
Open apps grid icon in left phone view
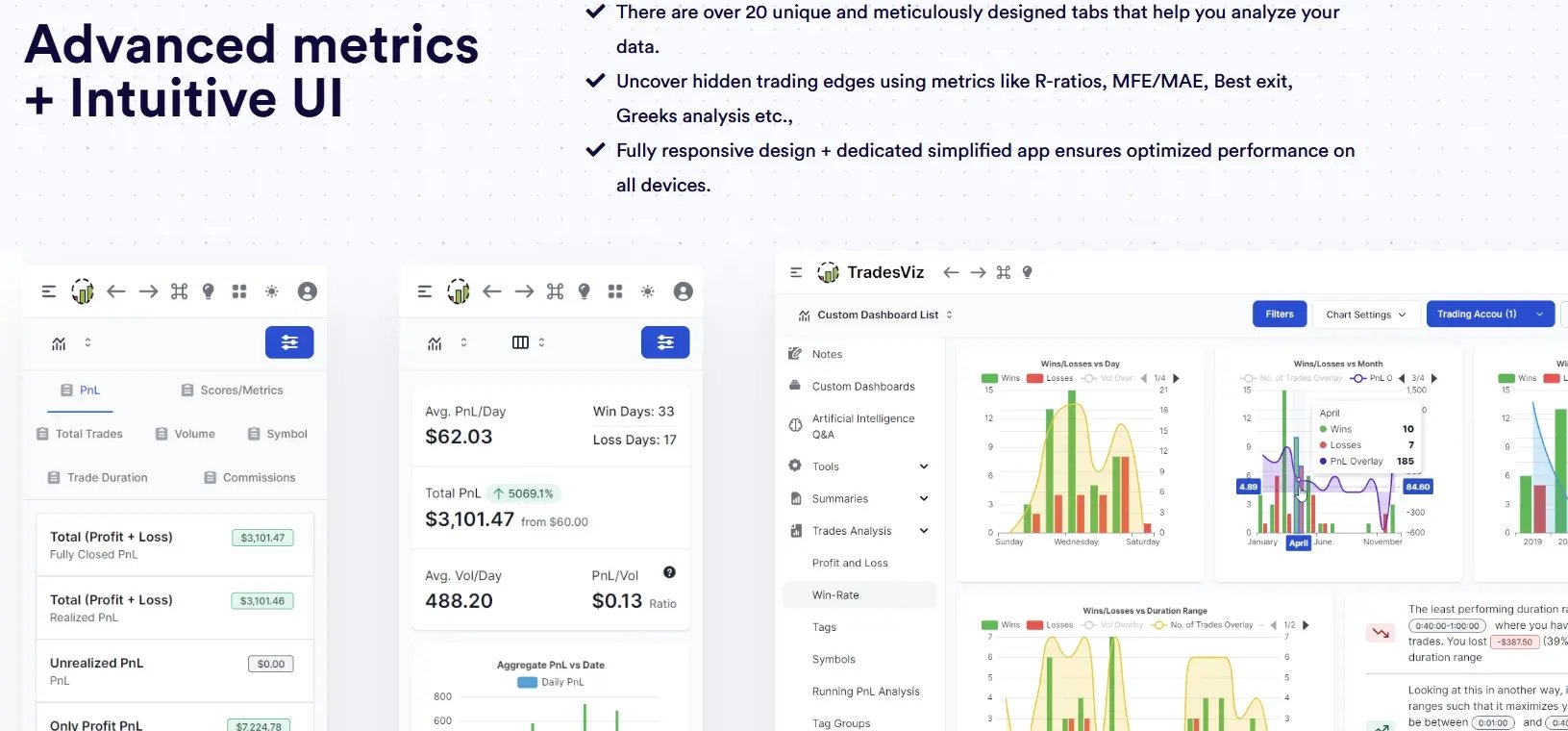coord(239,291)
